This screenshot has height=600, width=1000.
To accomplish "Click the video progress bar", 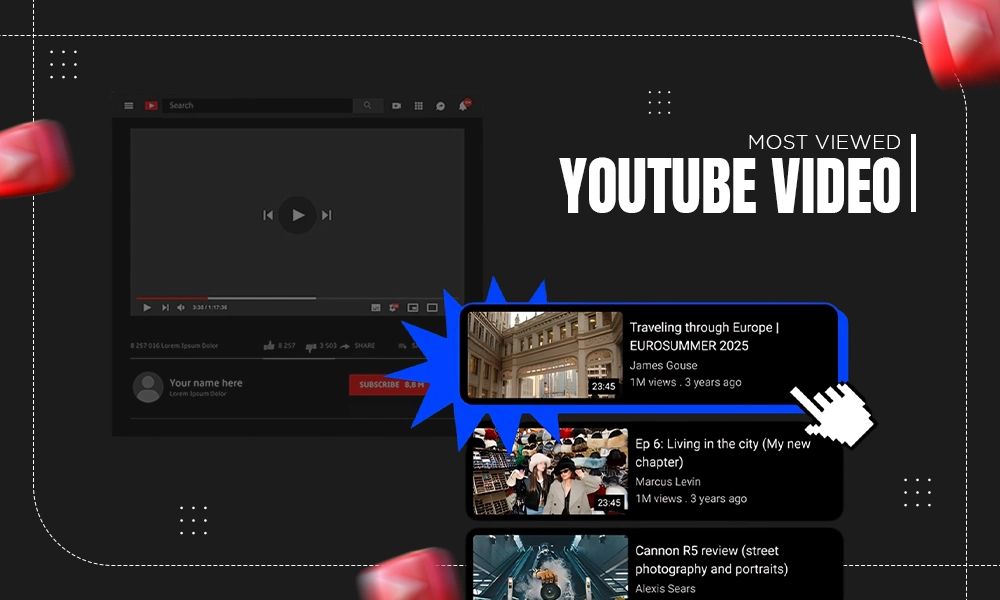I will (297, 298).
